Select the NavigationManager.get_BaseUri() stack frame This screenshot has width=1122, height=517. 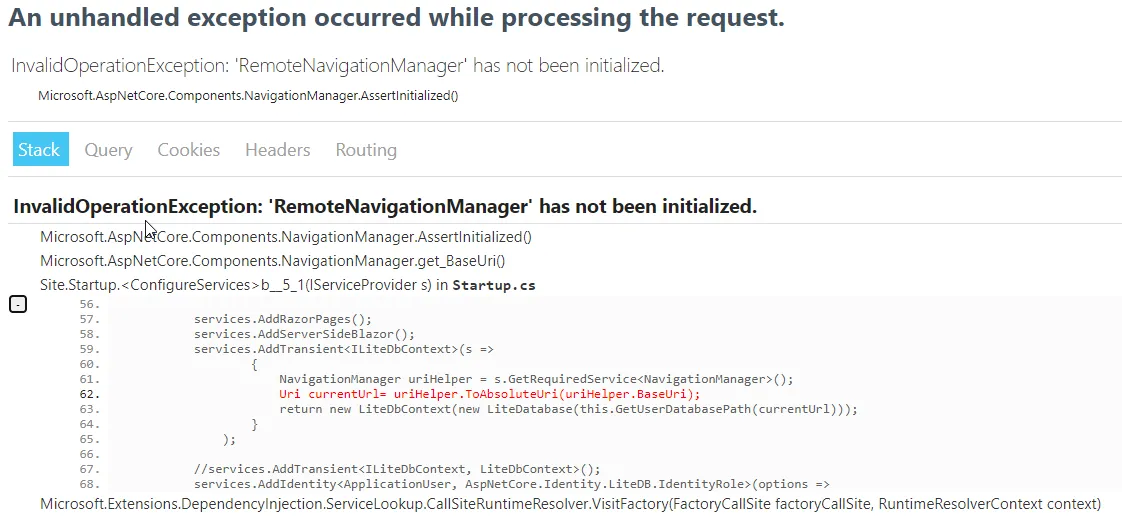coord(273,261)
